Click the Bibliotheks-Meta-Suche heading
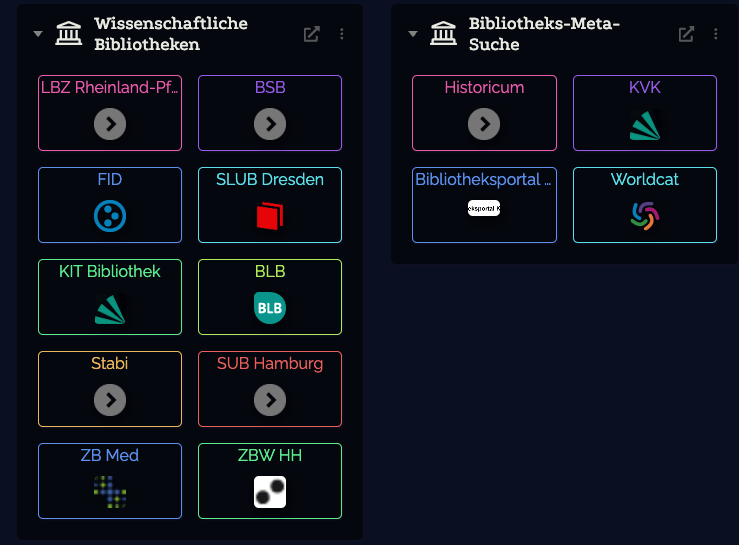This screenshot has width=739, height=545. (544, 34)
